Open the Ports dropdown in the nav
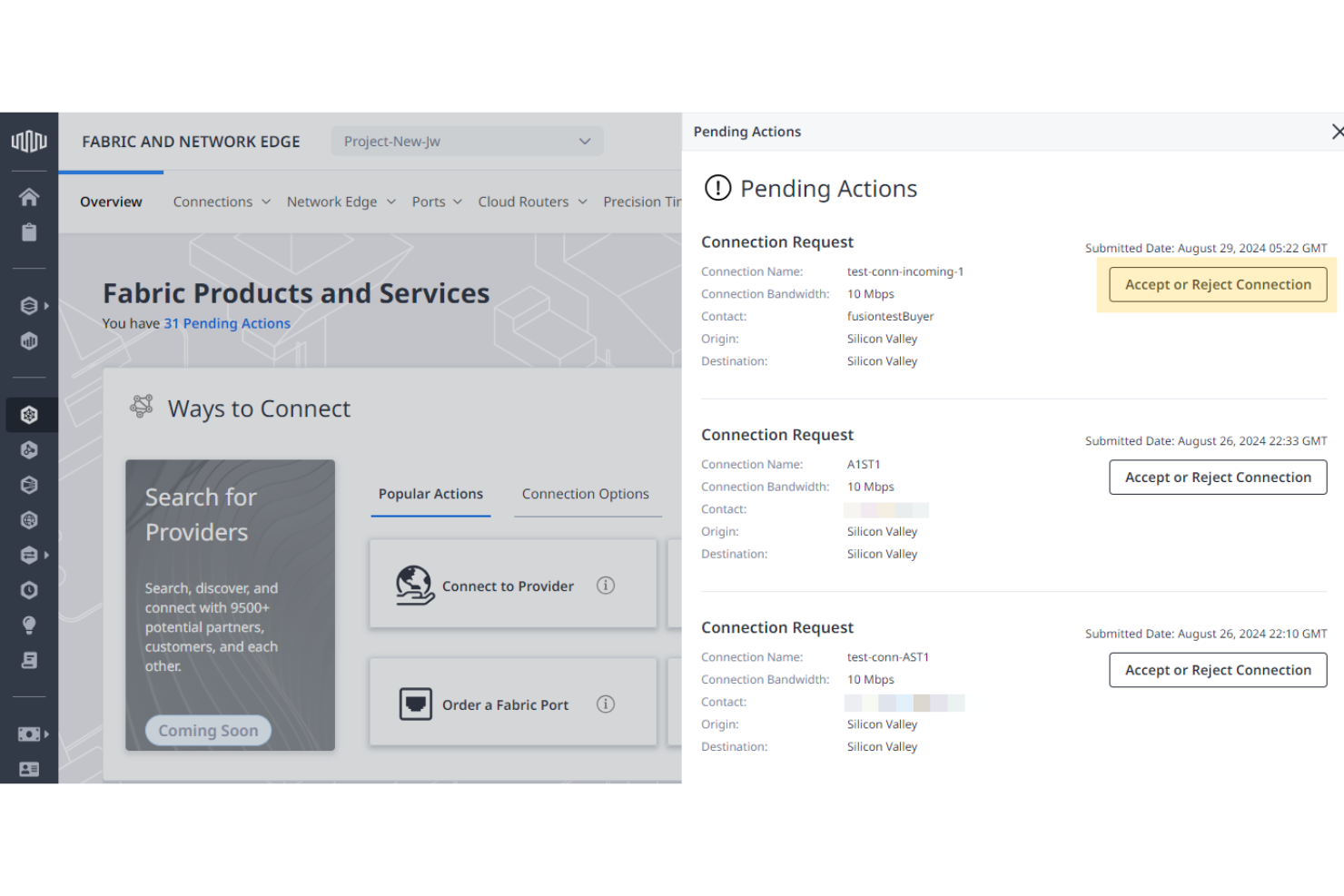This screenshot has width=1344, height=896. 458,202
